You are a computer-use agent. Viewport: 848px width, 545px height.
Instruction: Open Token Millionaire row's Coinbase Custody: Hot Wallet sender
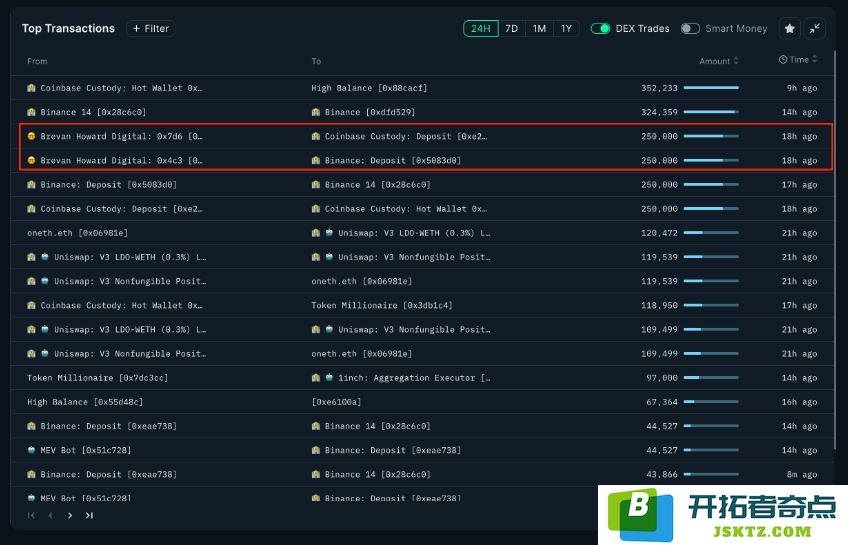pyautogui.click(x=121, y=305)
